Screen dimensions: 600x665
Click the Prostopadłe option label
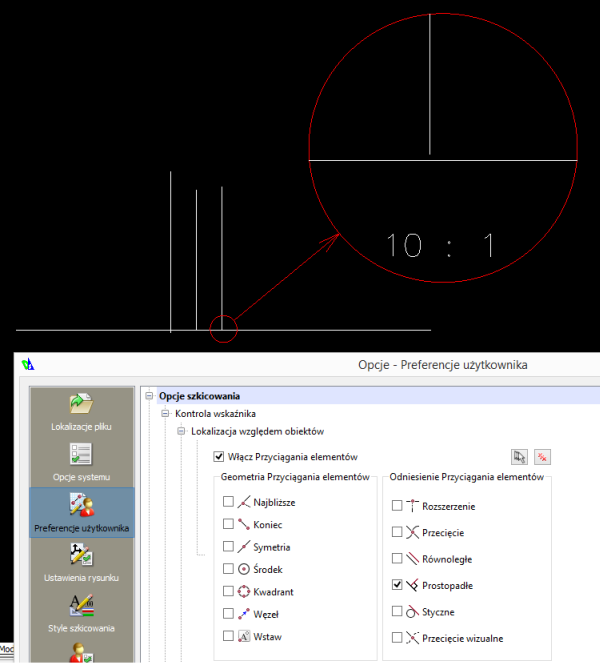tap(447, 586)
